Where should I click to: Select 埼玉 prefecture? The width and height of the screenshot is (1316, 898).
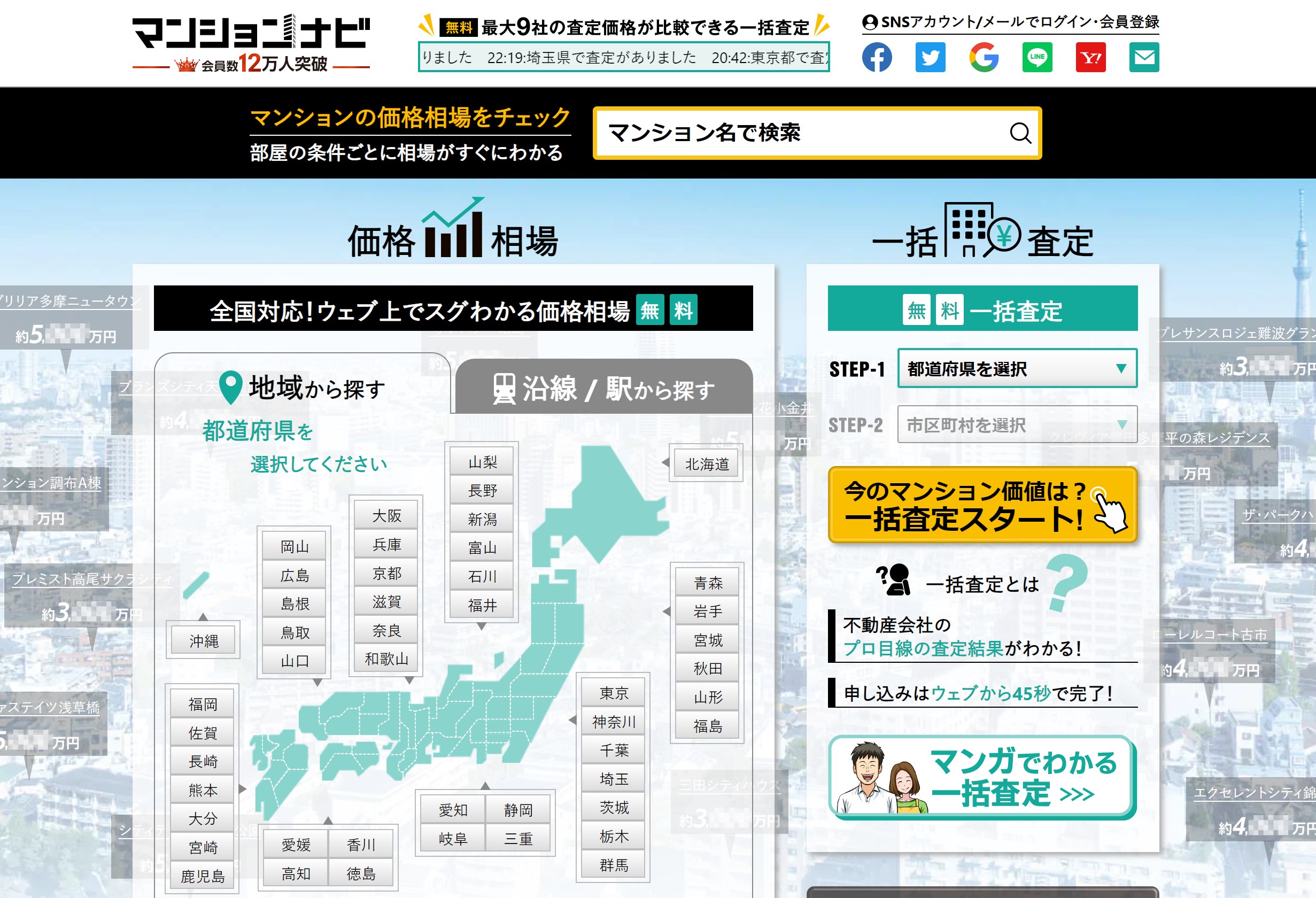(x=613, y=778)
